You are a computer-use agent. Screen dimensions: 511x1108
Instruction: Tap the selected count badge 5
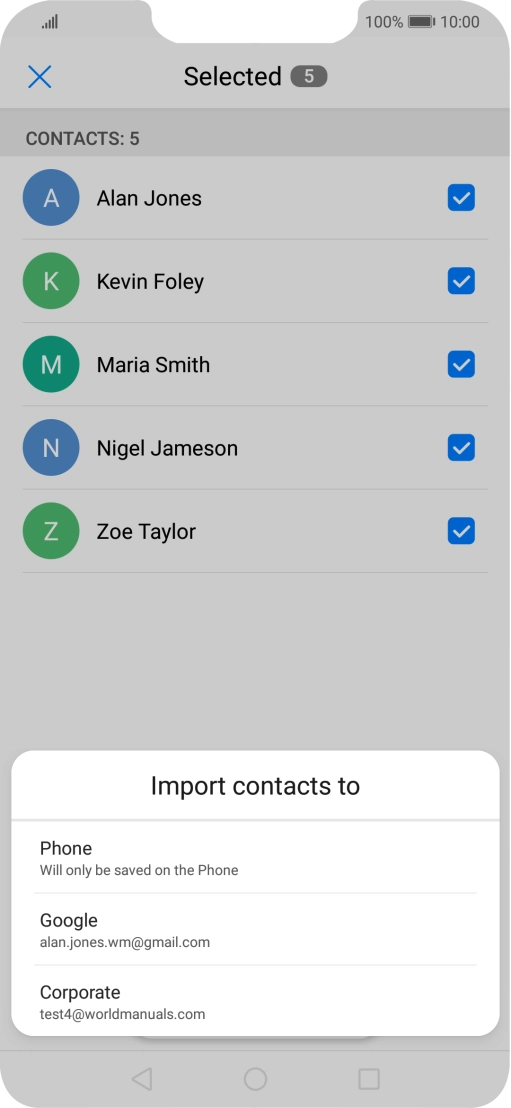309,76
